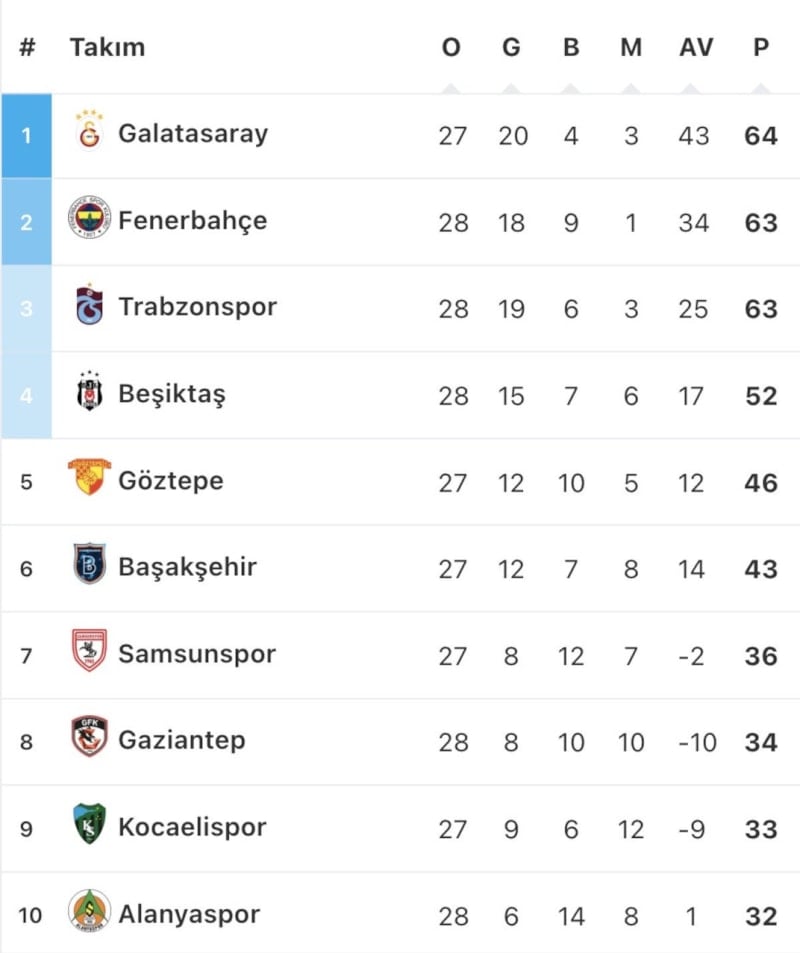This screenshot has height=953, width=800.
Task: Select the Gaziantep FK logo
Action: tap(90, 739)
